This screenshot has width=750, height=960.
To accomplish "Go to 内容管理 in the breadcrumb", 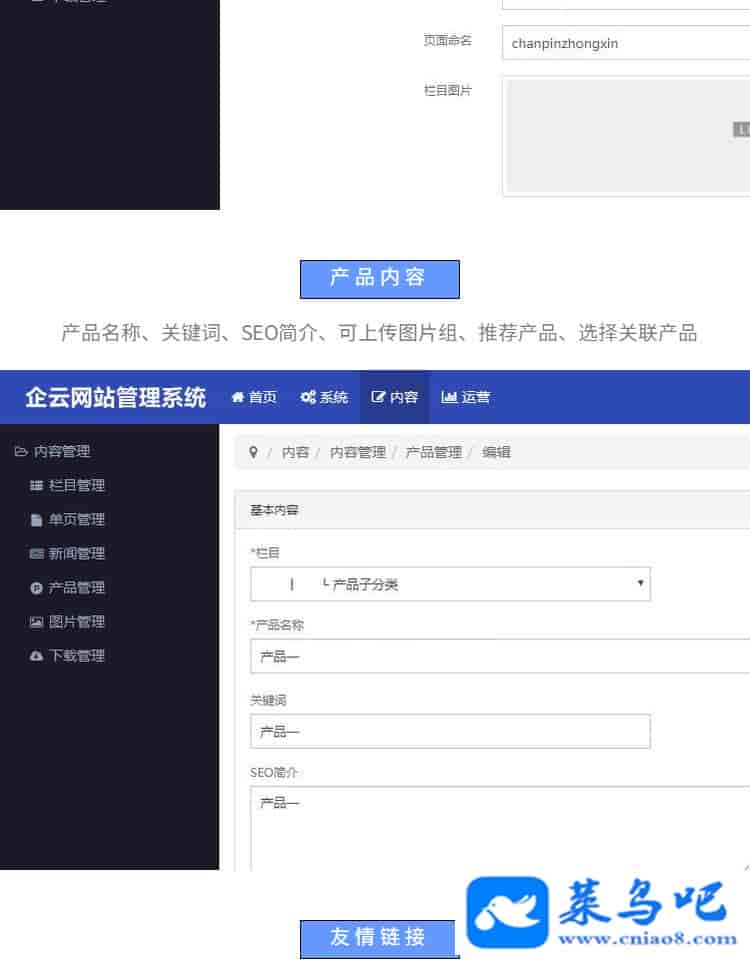I will (358, 452).
